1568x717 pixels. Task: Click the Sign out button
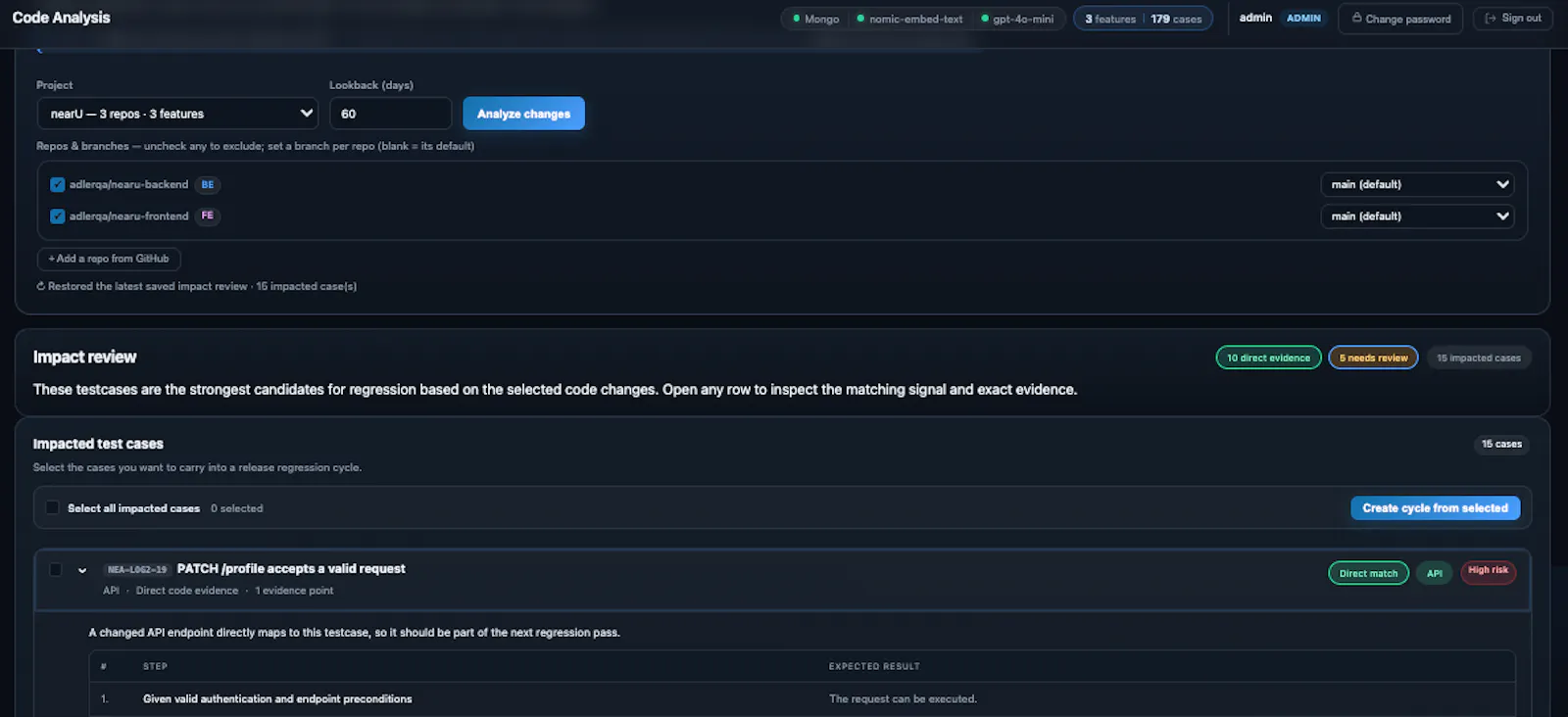pos(1512,18)
